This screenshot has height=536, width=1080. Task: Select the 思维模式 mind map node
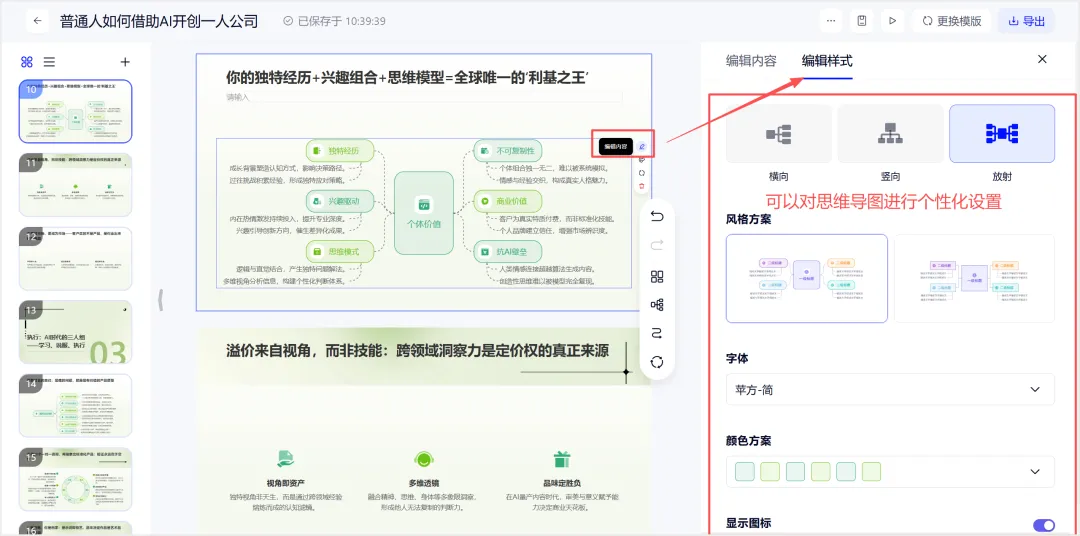[x=340, y=251]
